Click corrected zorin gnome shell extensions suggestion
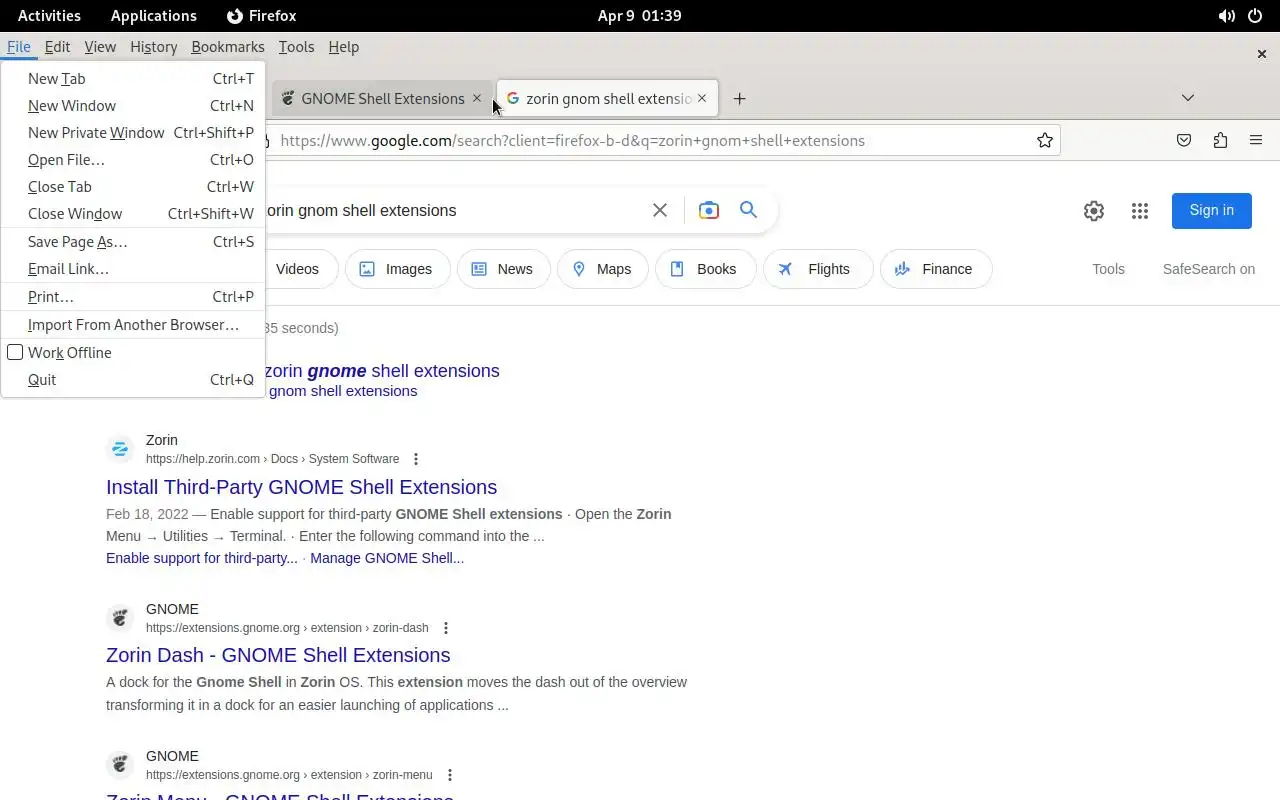 pyautogui.click(x=382, y=371)
